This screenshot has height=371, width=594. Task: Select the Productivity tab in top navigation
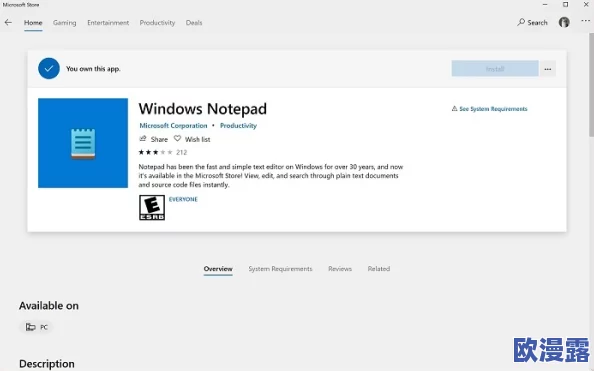click(157, 23)
